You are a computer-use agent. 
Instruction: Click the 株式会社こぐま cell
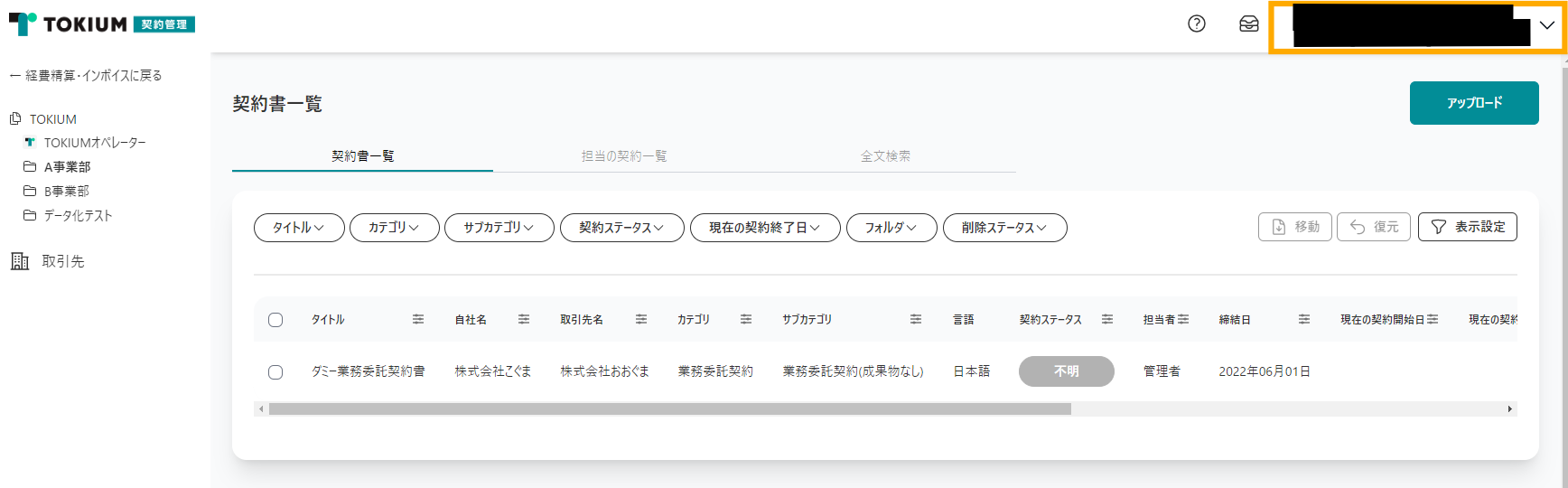click(x=493, y=371)
